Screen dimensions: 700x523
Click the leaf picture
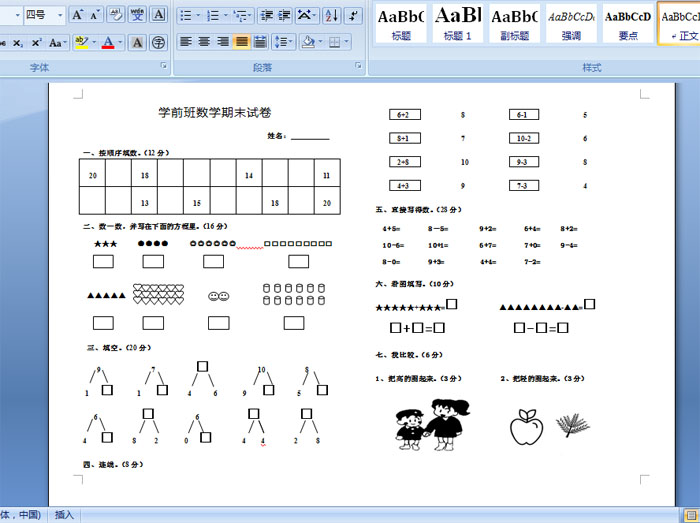[573, 425]
